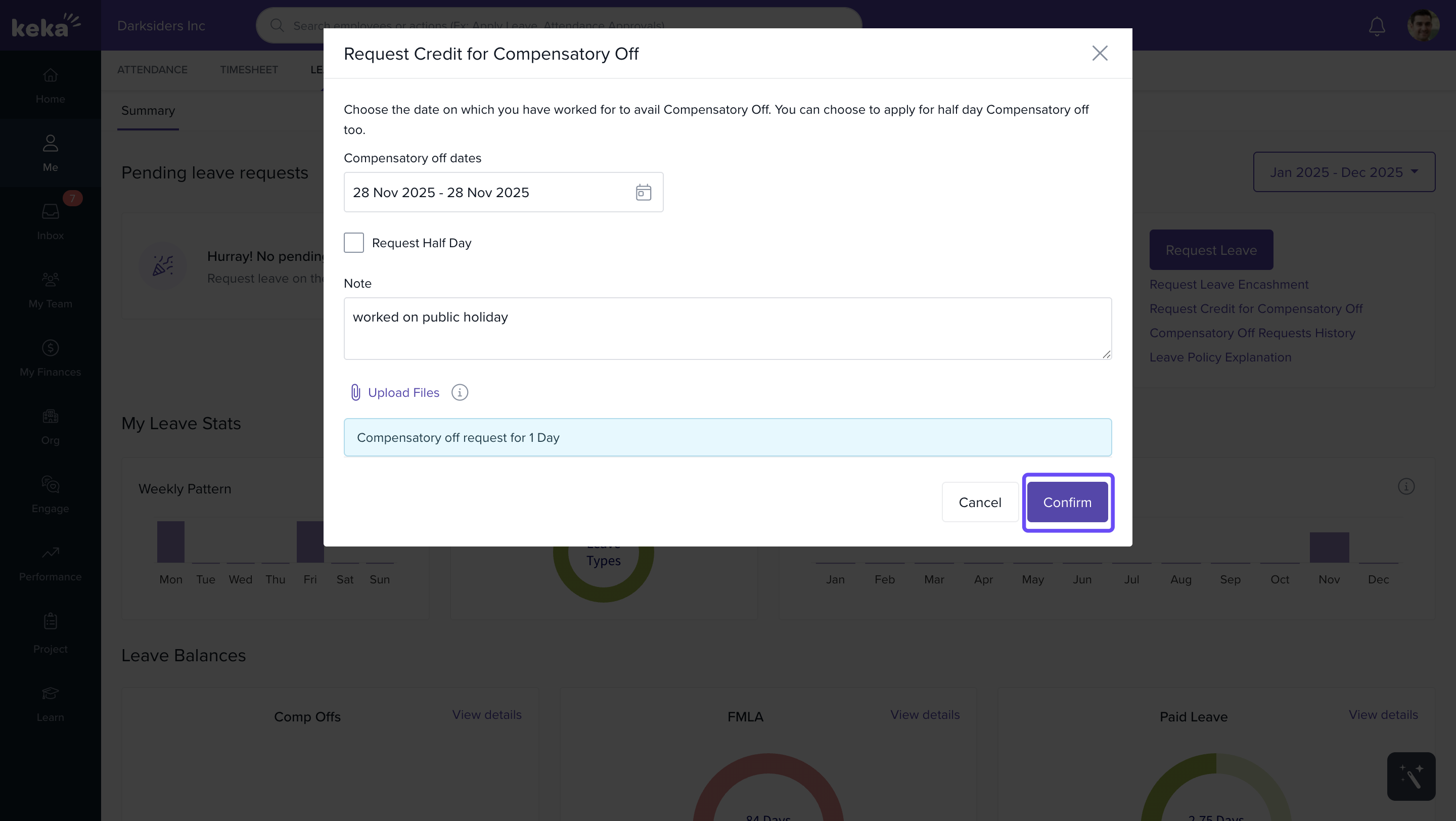
Task: Switch to the Attendance tab
Action: click(152, 69)
